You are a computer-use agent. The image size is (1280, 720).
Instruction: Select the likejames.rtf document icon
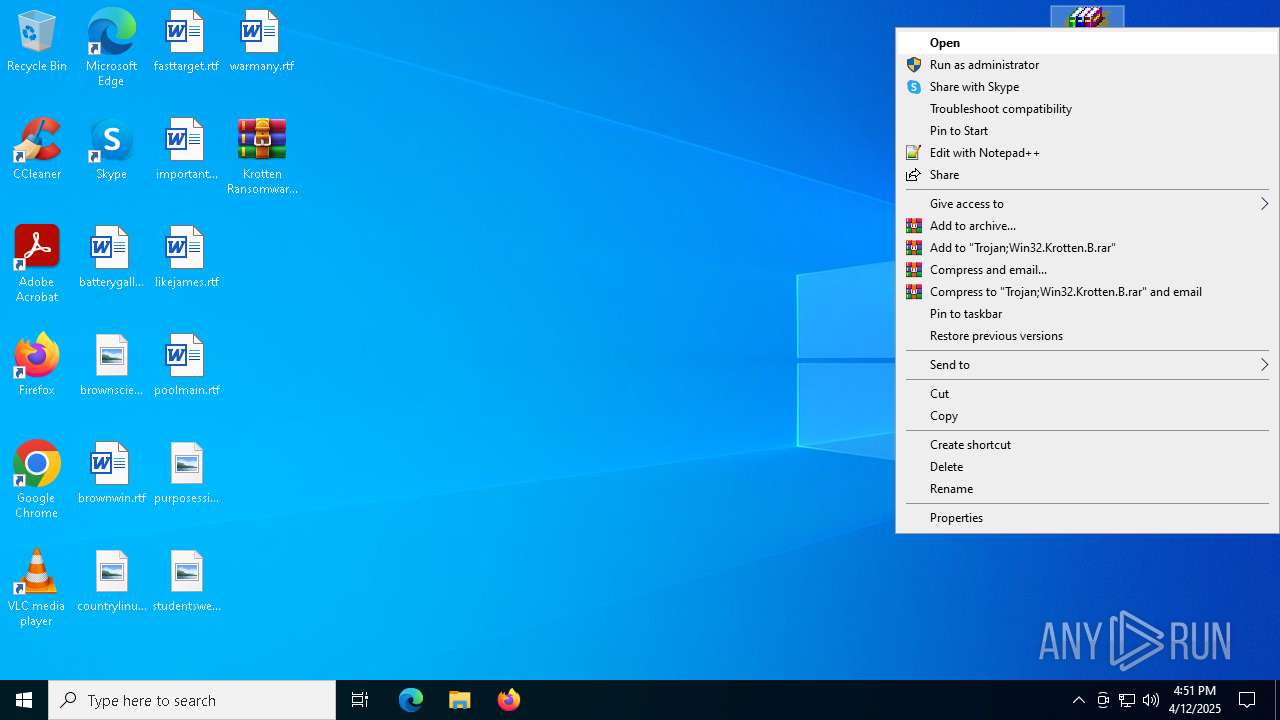click(186, 257)
